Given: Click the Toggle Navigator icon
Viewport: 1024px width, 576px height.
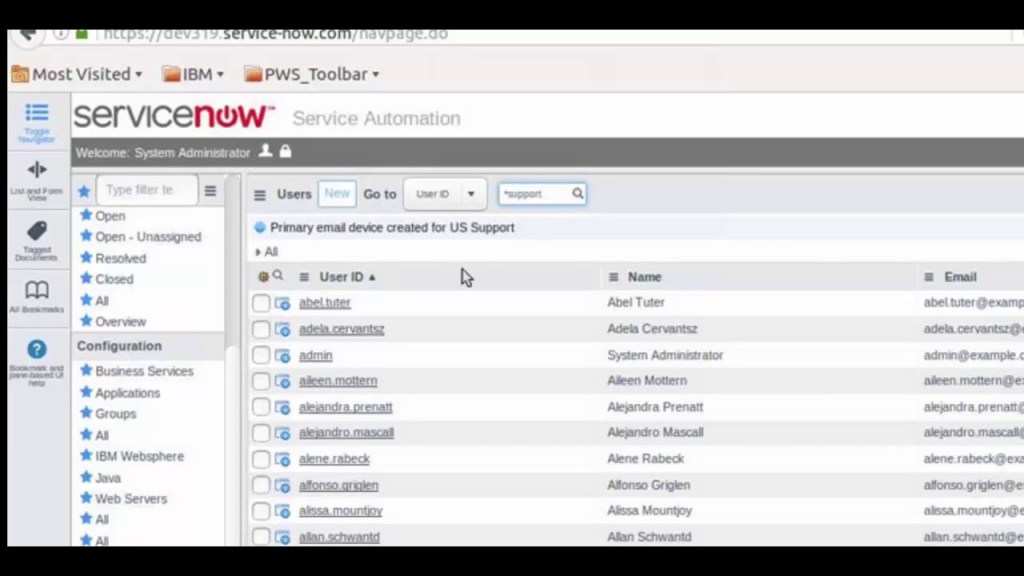Looking at the screenshot, I should tap(37, 113).
